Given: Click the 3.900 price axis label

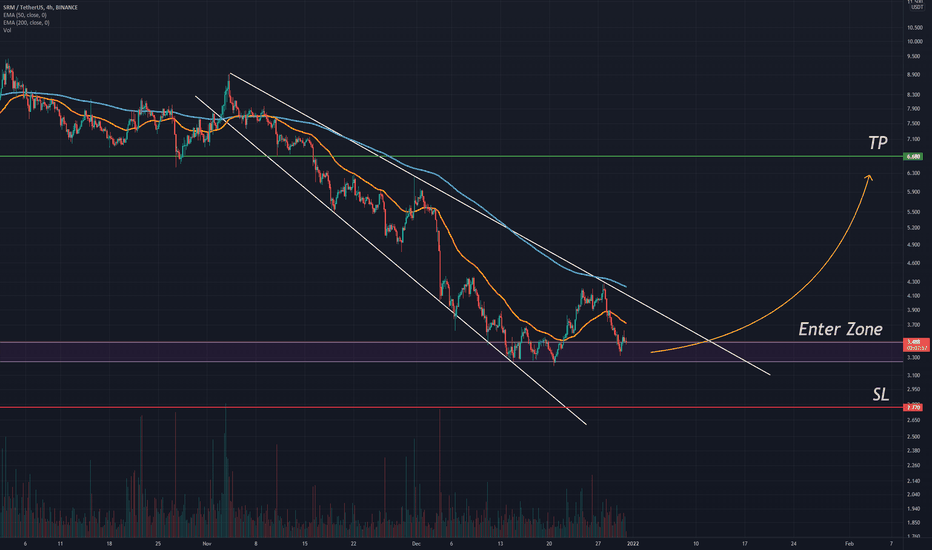Looking at the screenshot, I should 915,310.
